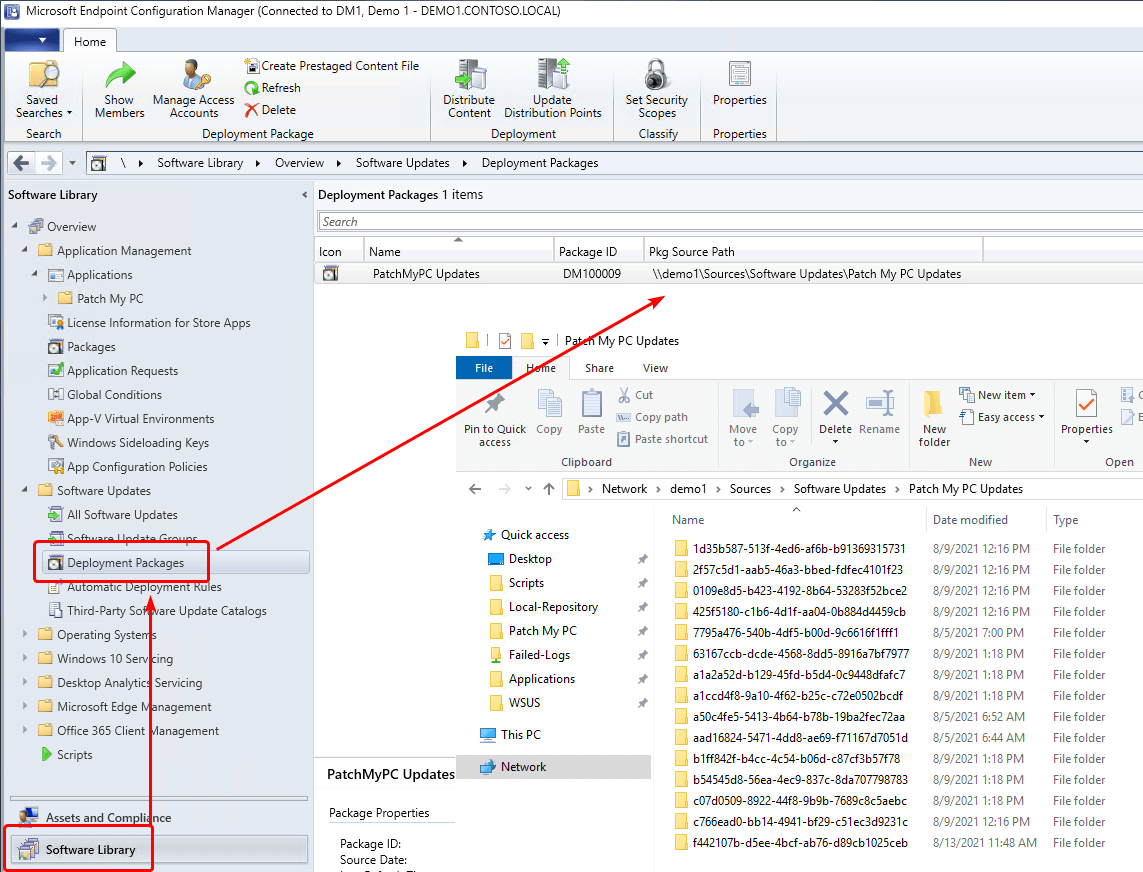Expand Operating Systems tree node
Viewport: 1143px width, 872px height.
coord(25,634)
